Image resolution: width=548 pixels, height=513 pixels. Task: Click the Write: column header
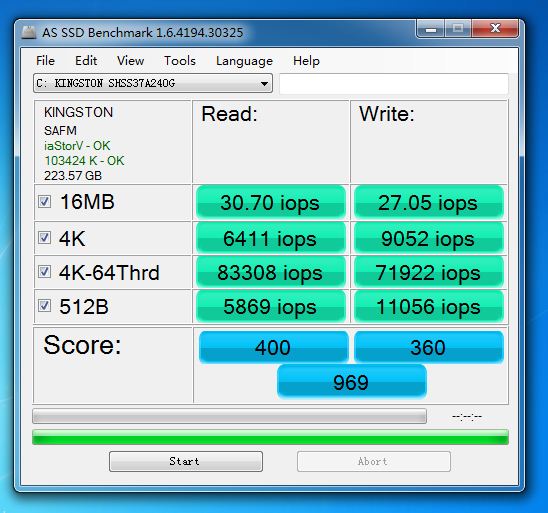pyautogui.click(x=387, y=114)
